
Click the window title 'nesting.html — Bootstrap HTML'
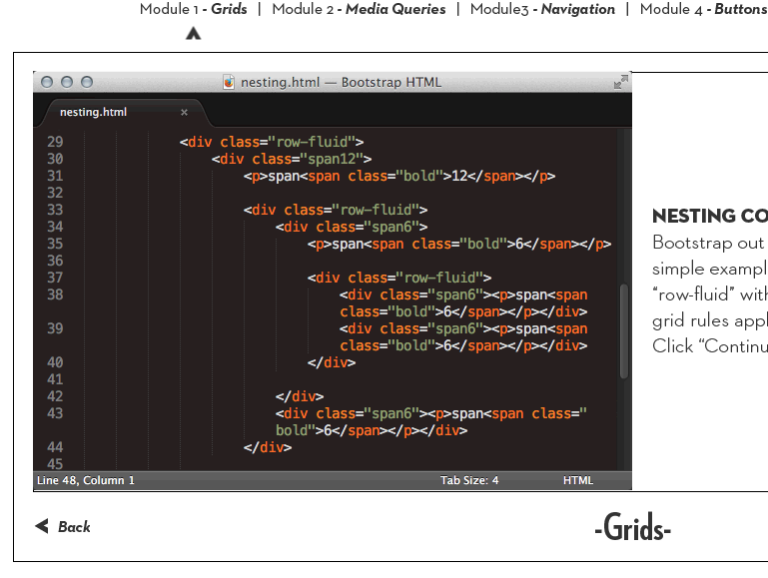341,82
